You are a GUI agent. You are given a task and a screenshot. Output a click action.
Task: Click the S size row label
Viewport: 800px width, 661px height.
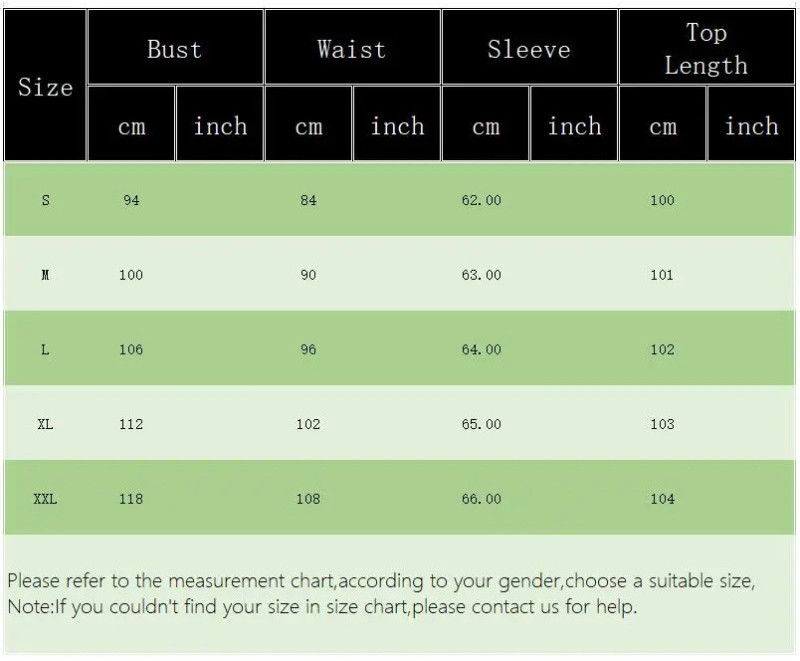point(45,200)
